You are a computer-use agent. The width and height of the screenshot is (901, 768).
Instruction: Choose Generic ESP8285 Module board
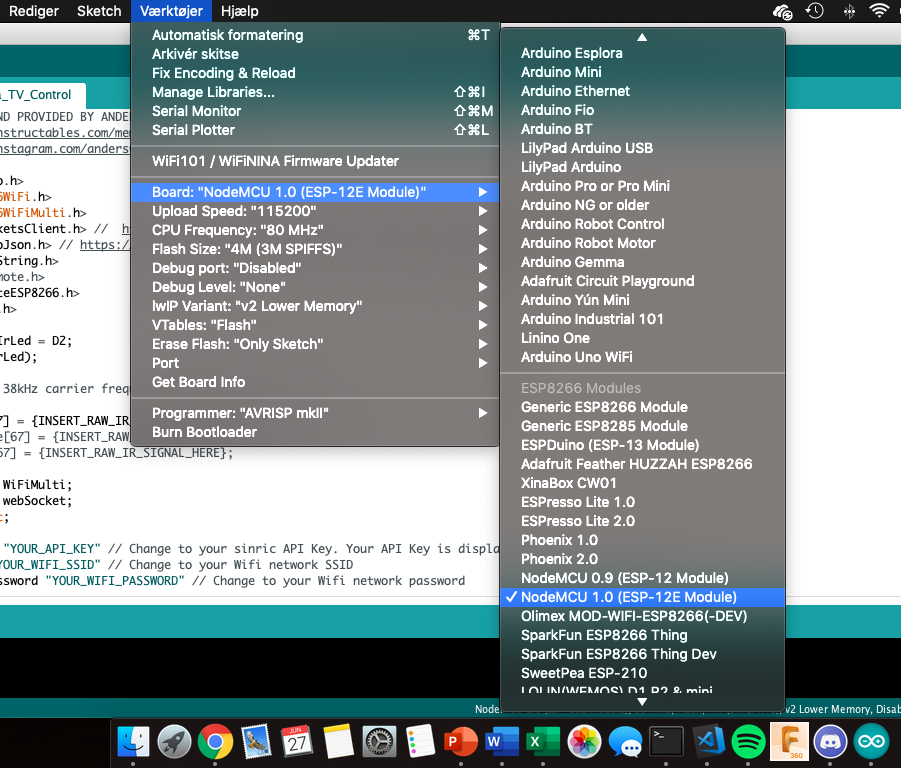[x=642, y=426]
